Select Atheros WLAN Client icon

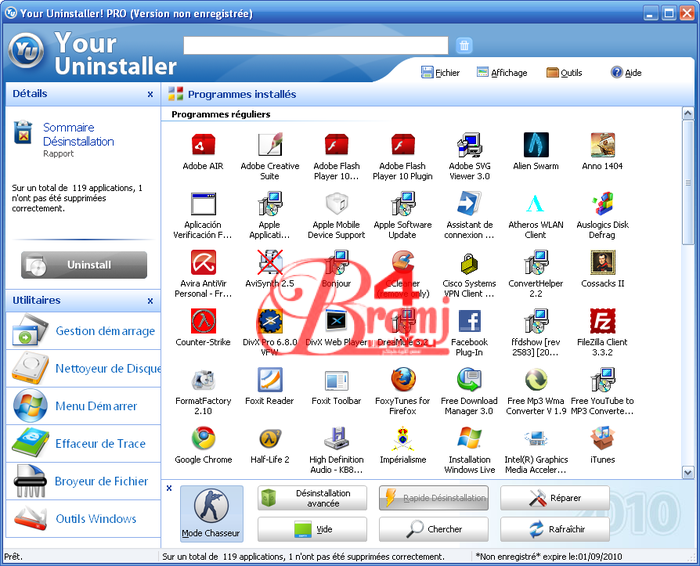[536, 204]
